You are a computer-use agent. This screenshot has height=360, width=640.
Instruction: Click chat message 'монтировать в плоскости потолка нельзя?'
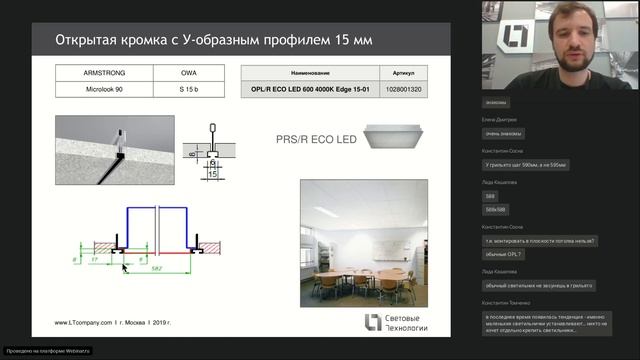pyautogui.click(x=540, y=241)
